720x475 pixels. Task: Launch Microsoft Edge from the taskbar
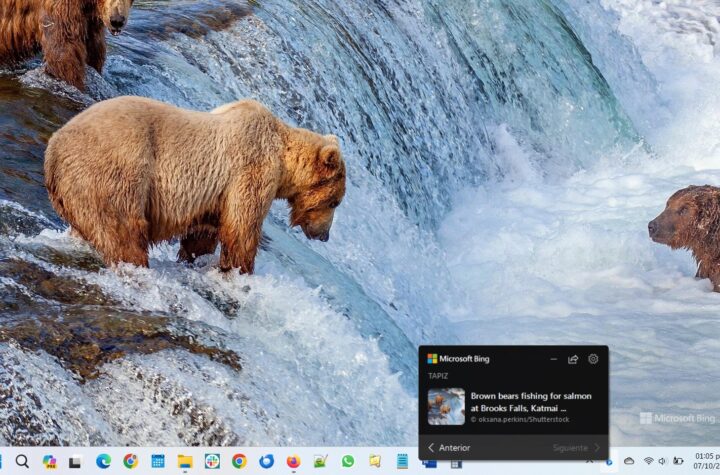pos(103,461)
